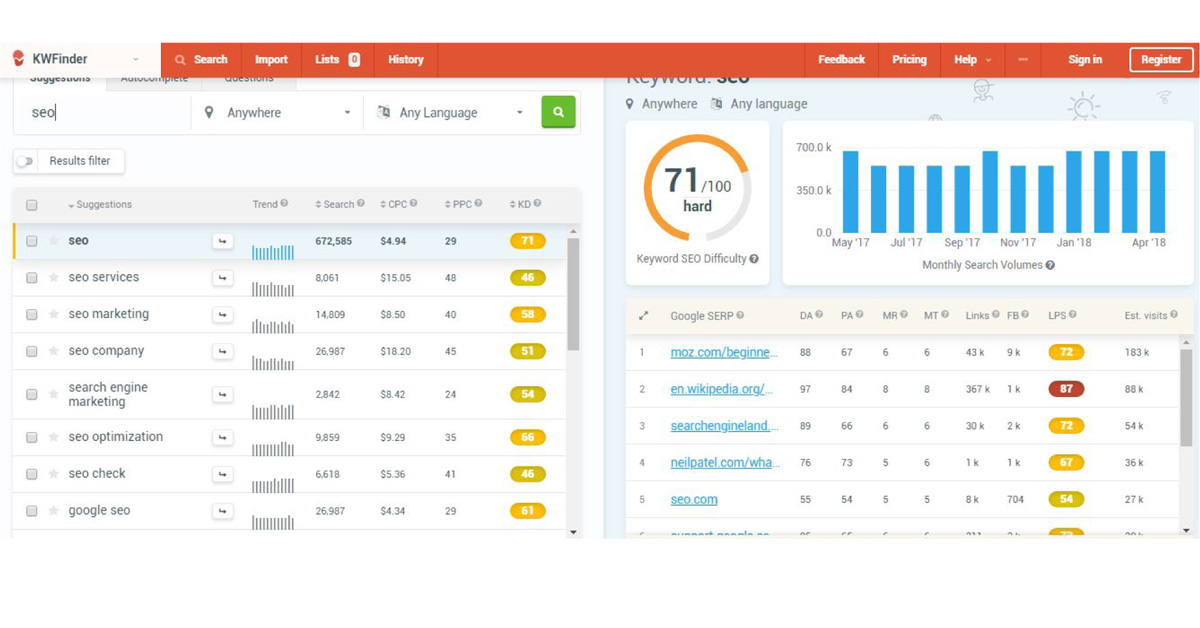Click the suggestions list vertical scrollbar
Viewport: 1200px width, 628px height.
573,294
